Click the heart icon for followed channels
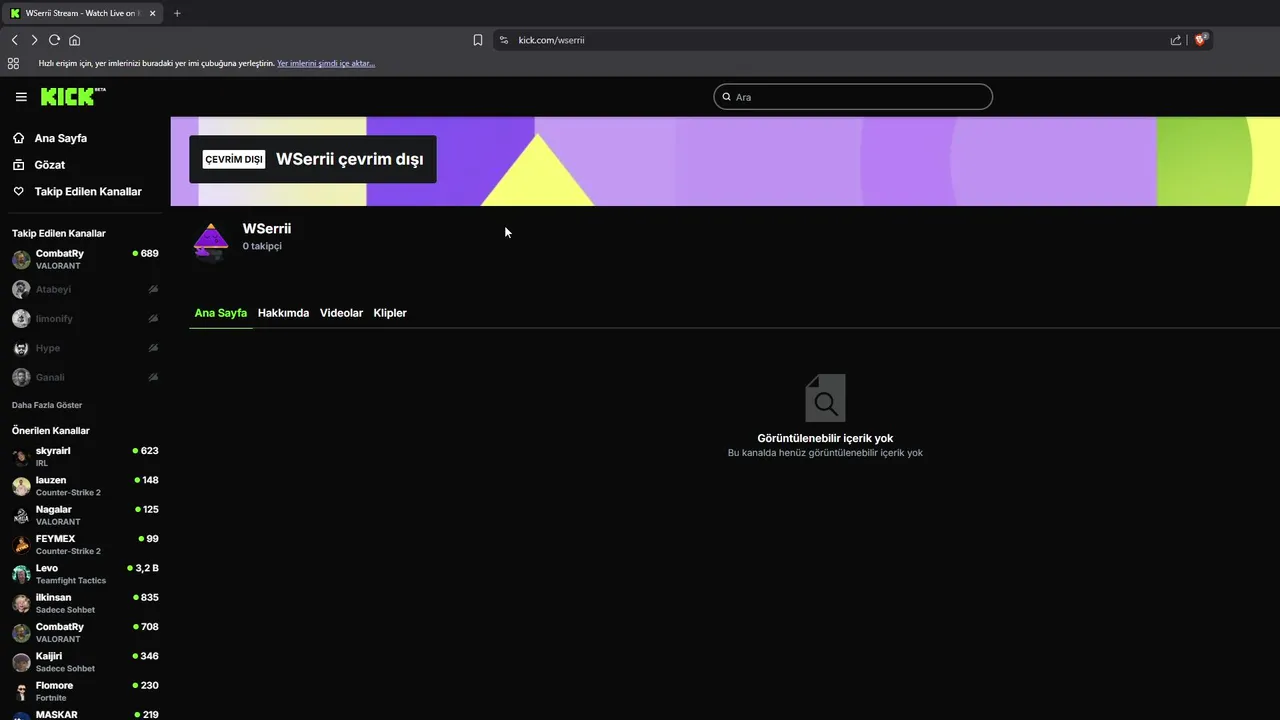Screen dimensions: 1280x720 pos(19,191)
